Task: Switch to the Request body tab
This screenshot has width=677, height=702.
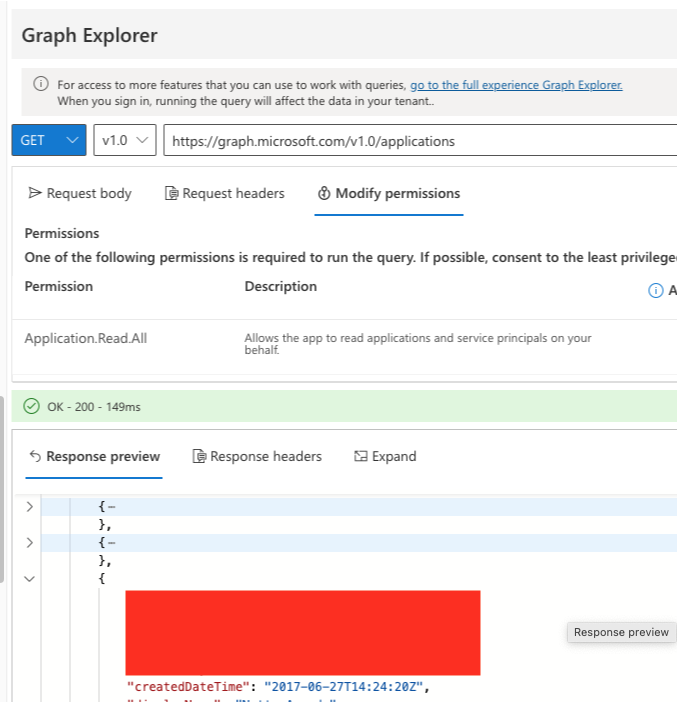Action: point(80,193)
